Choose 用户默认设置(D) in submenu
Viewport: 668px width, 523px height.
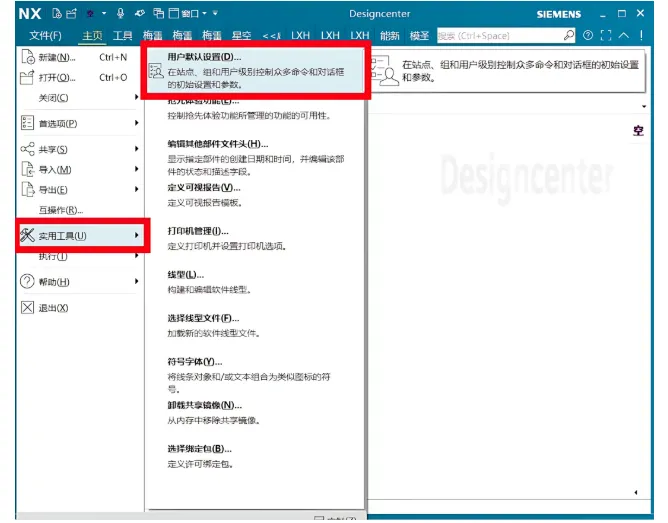coord(256,70)
